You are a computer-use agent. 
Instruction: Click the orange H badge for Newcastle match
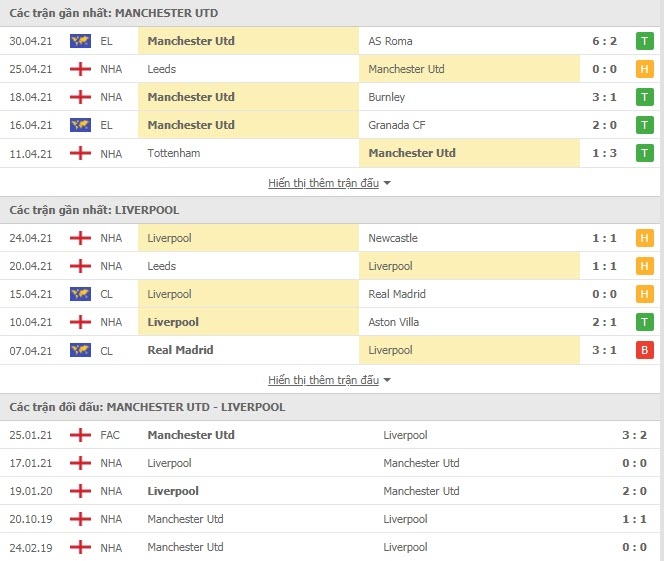click(x=644, y=238)
